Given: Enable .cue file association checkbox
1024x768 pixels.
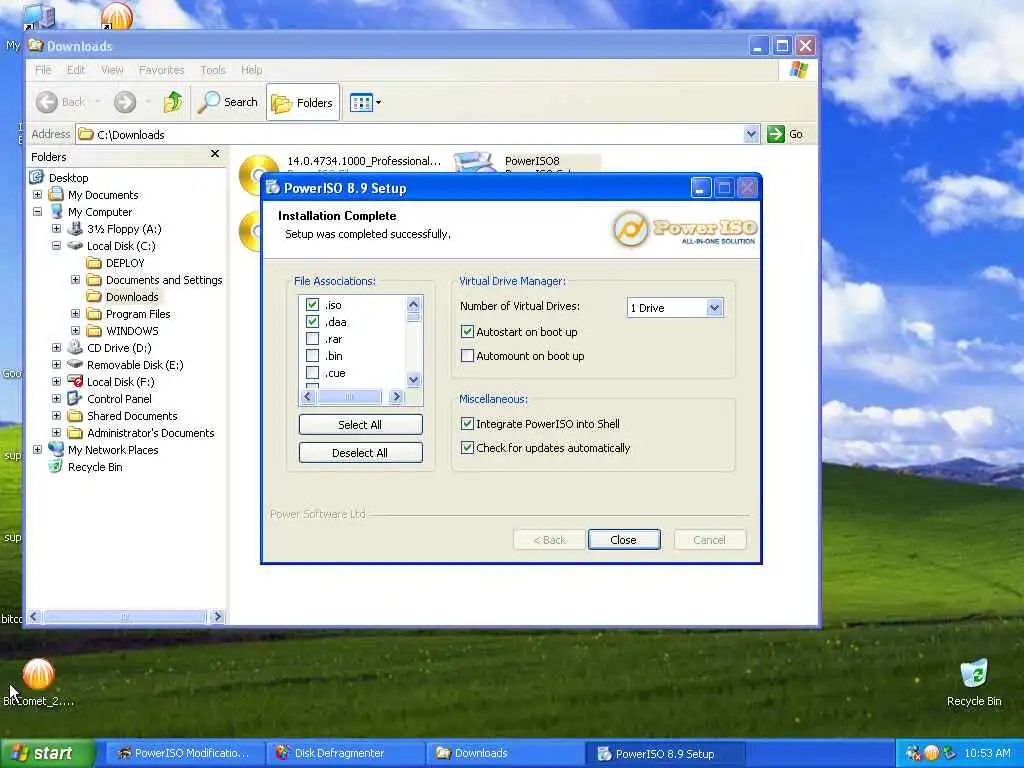Looking at the screenshot, I should (312, 373).
